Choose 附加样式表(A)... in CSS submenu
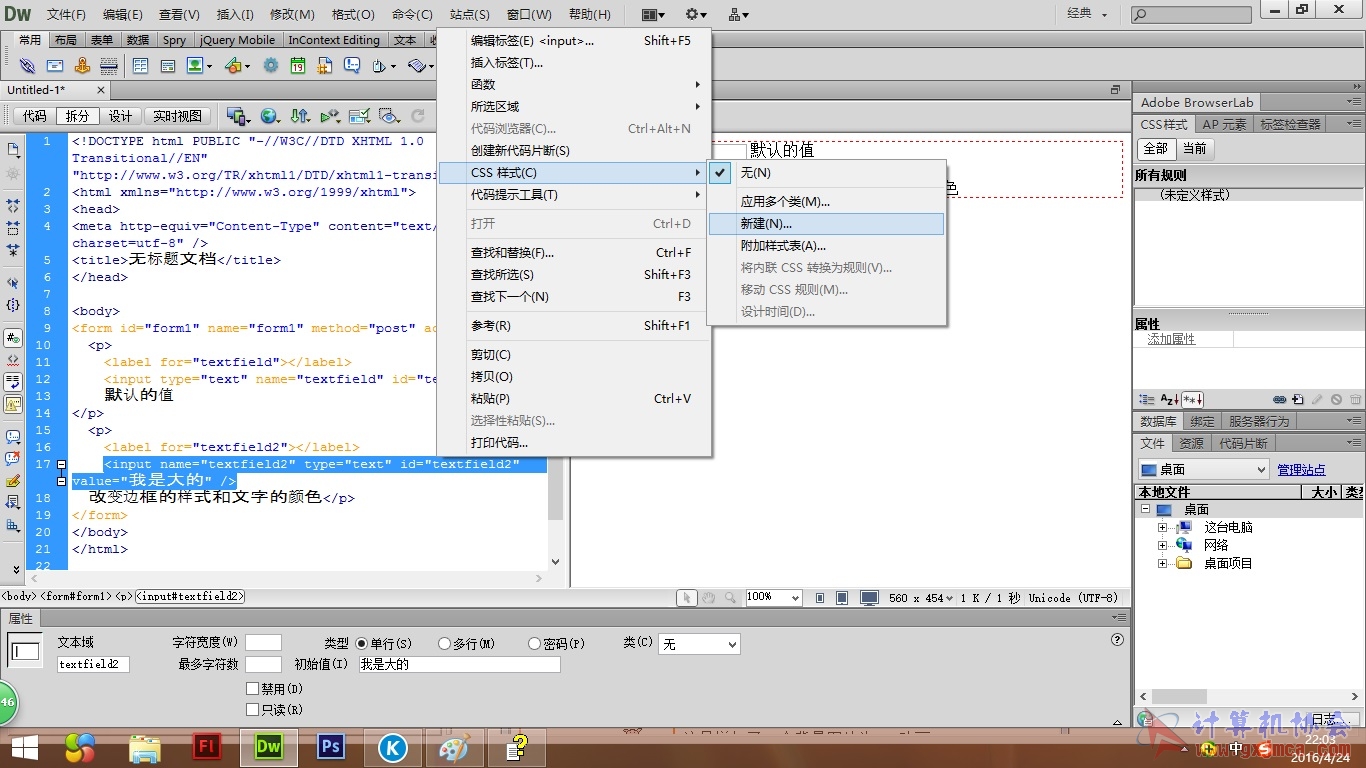 pyautogui.click(x=826, y=246)
